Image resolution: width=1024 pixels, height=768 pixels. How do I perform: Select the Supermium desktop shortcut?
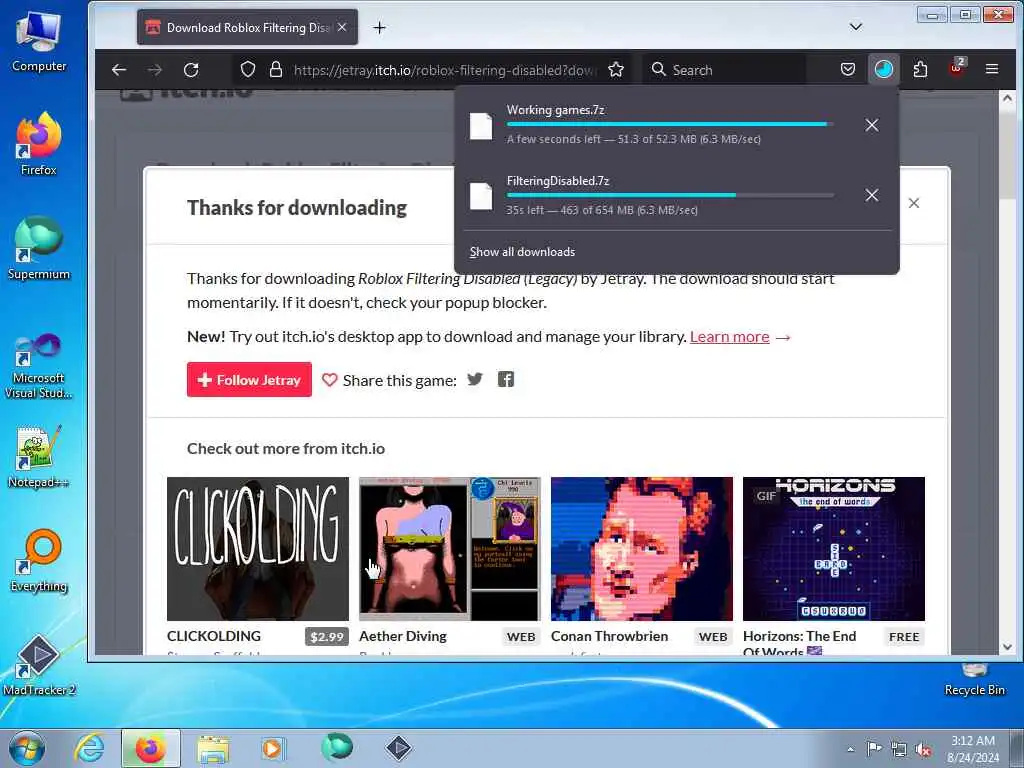[39, 248]
